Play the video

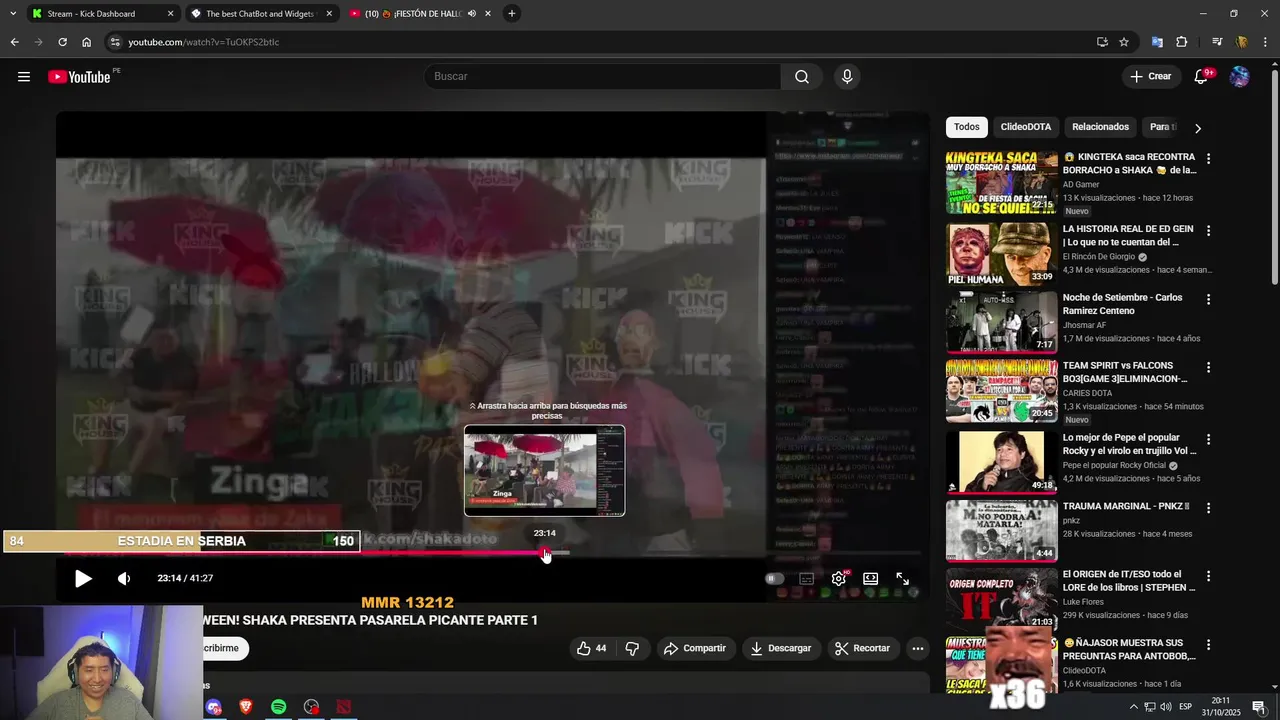[x=83, y=578]
